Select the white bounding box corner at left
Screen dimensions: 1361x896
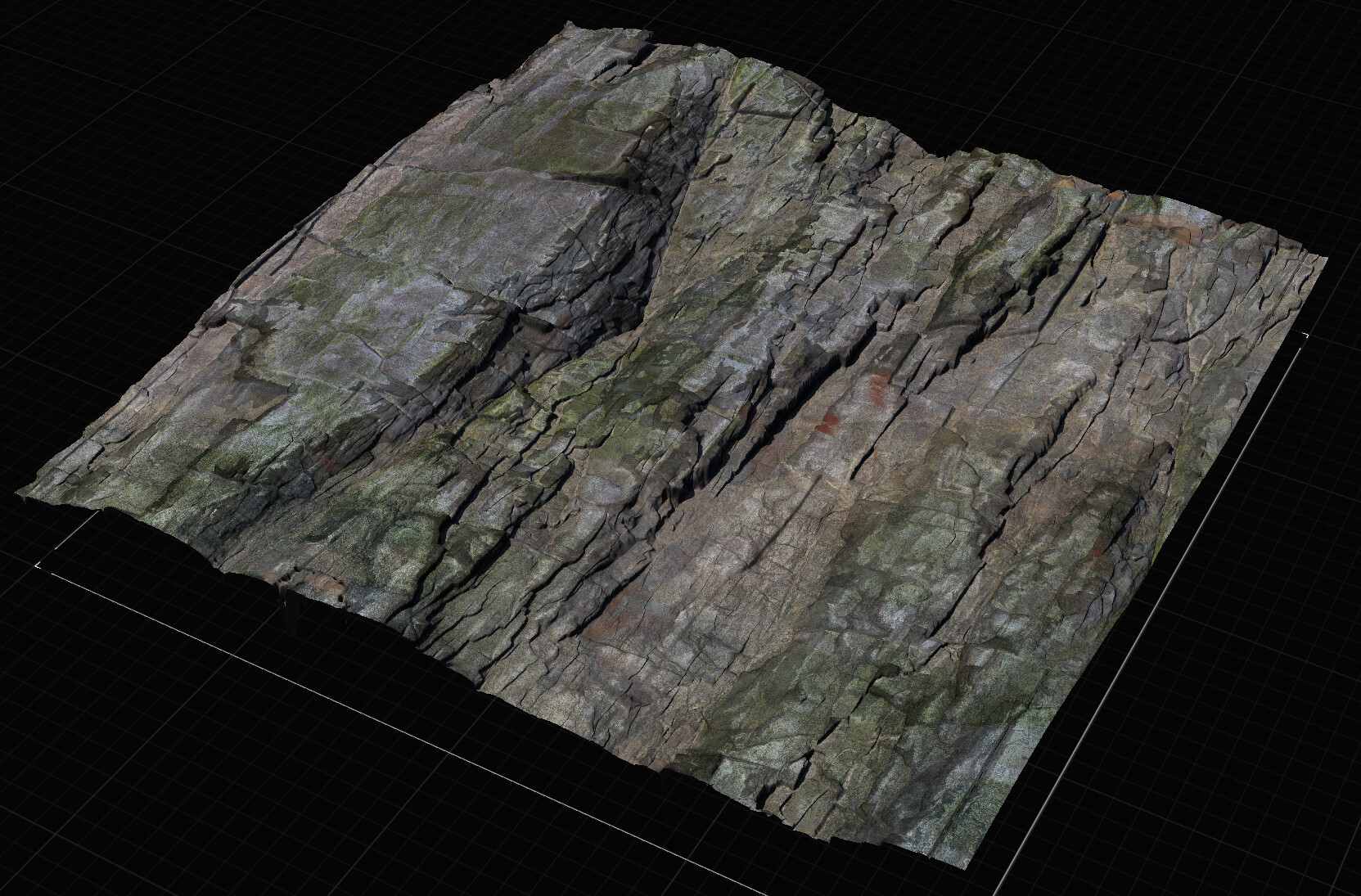tap(38, 565)
